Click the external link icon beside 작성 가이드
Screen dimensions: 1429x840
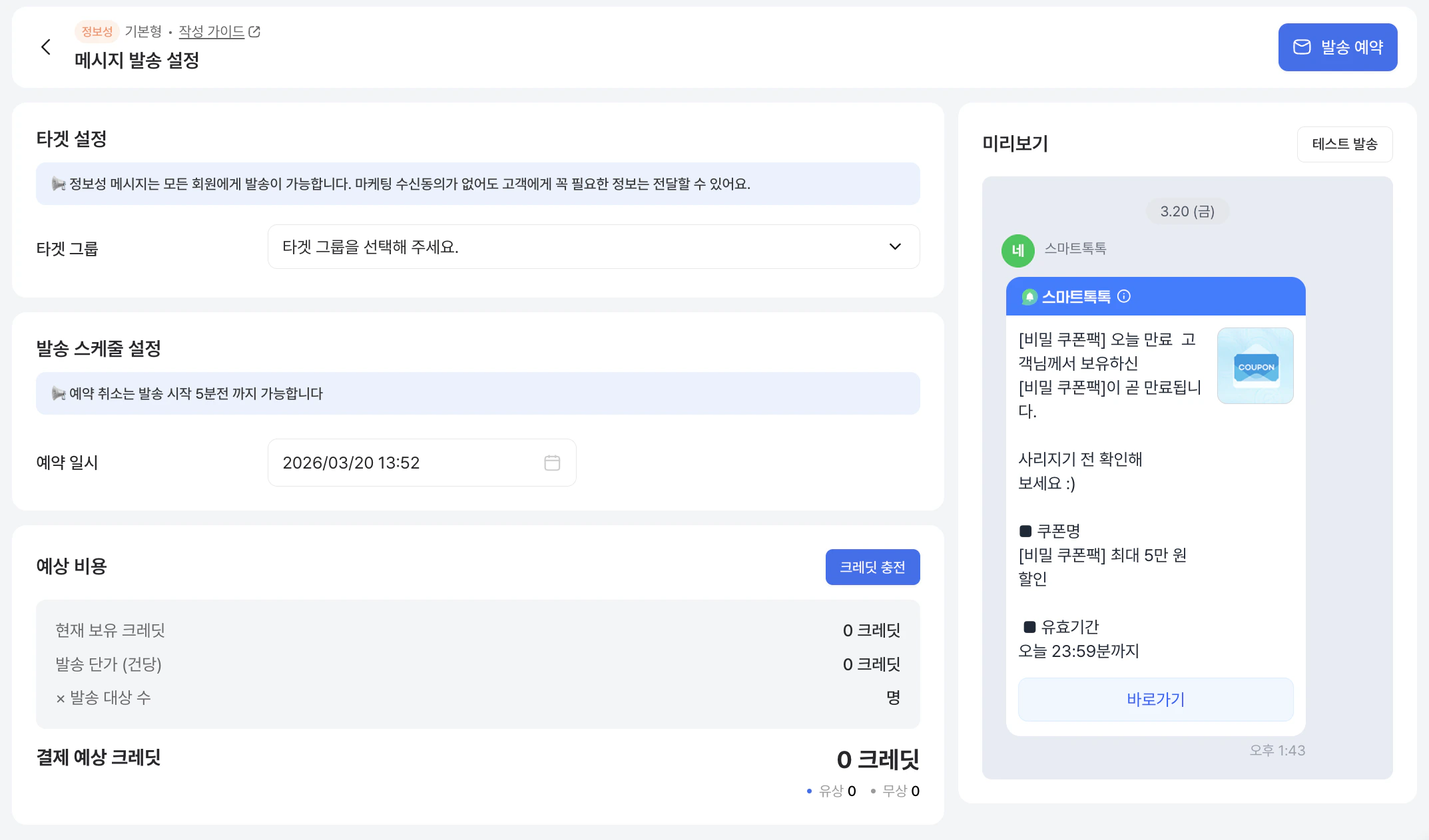pyautogui.click(x=254, y=31)
